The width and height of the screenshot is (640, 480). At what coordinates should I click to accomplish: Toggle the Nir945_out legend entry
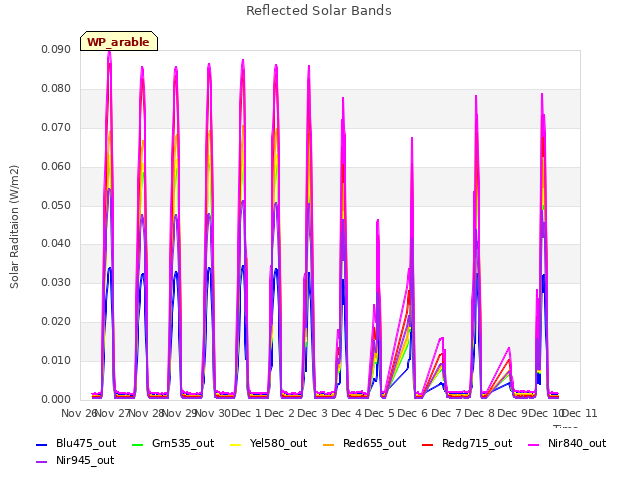tap(75, 461)
